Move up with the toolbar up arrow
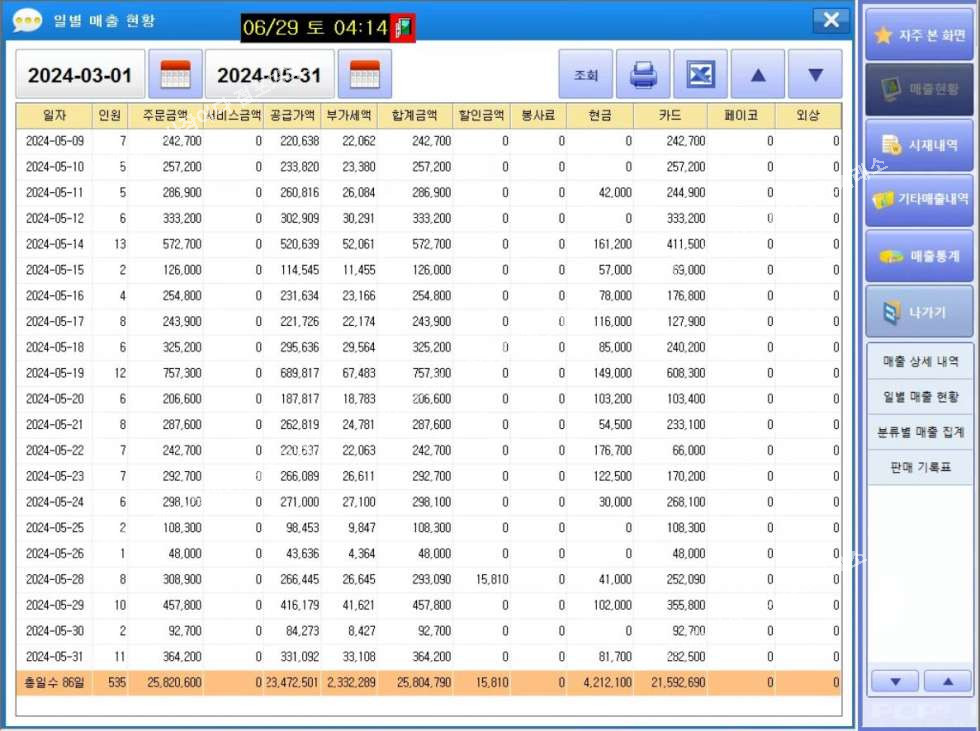 [758, 74]
